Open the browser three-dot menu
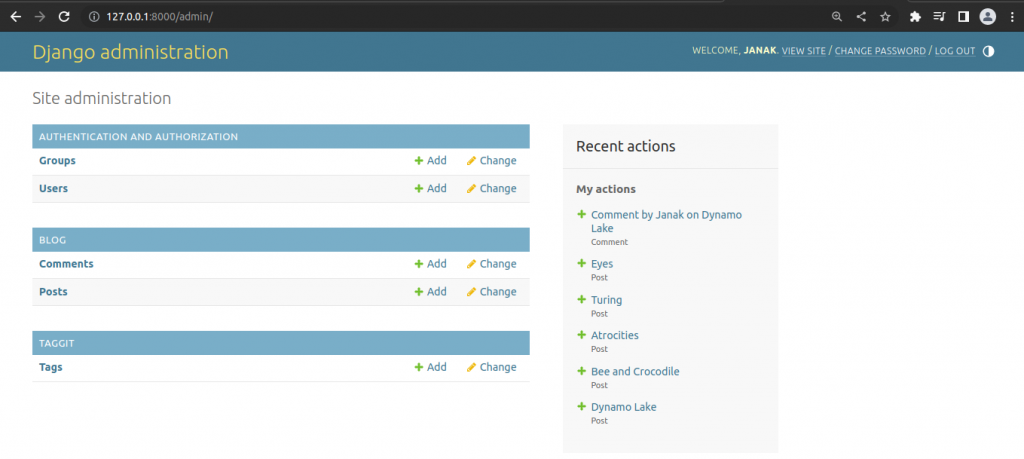This screenshot has height=459, width=1024. pos(1011,17)
